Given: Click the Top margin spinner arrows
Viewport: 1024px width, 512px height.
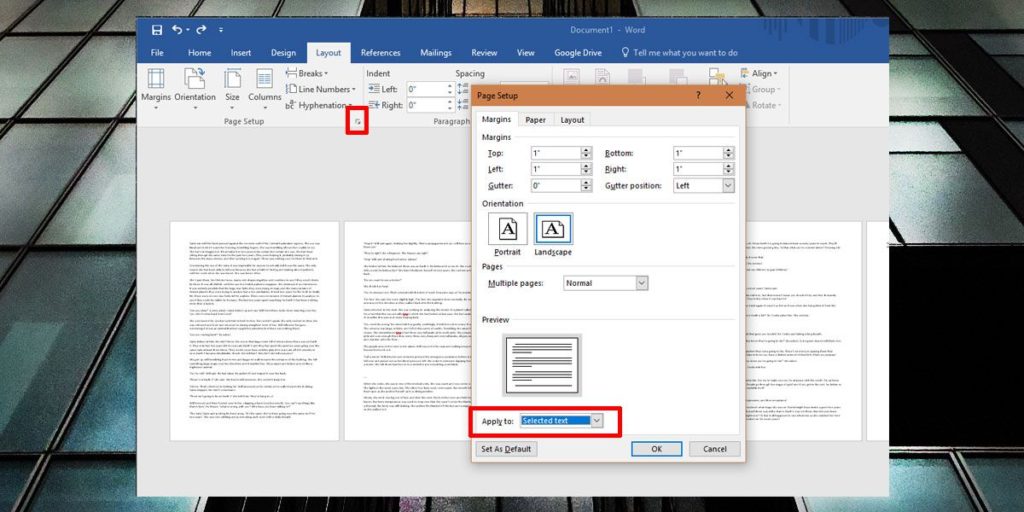Looking at the screenshot, I should (586, 153).
